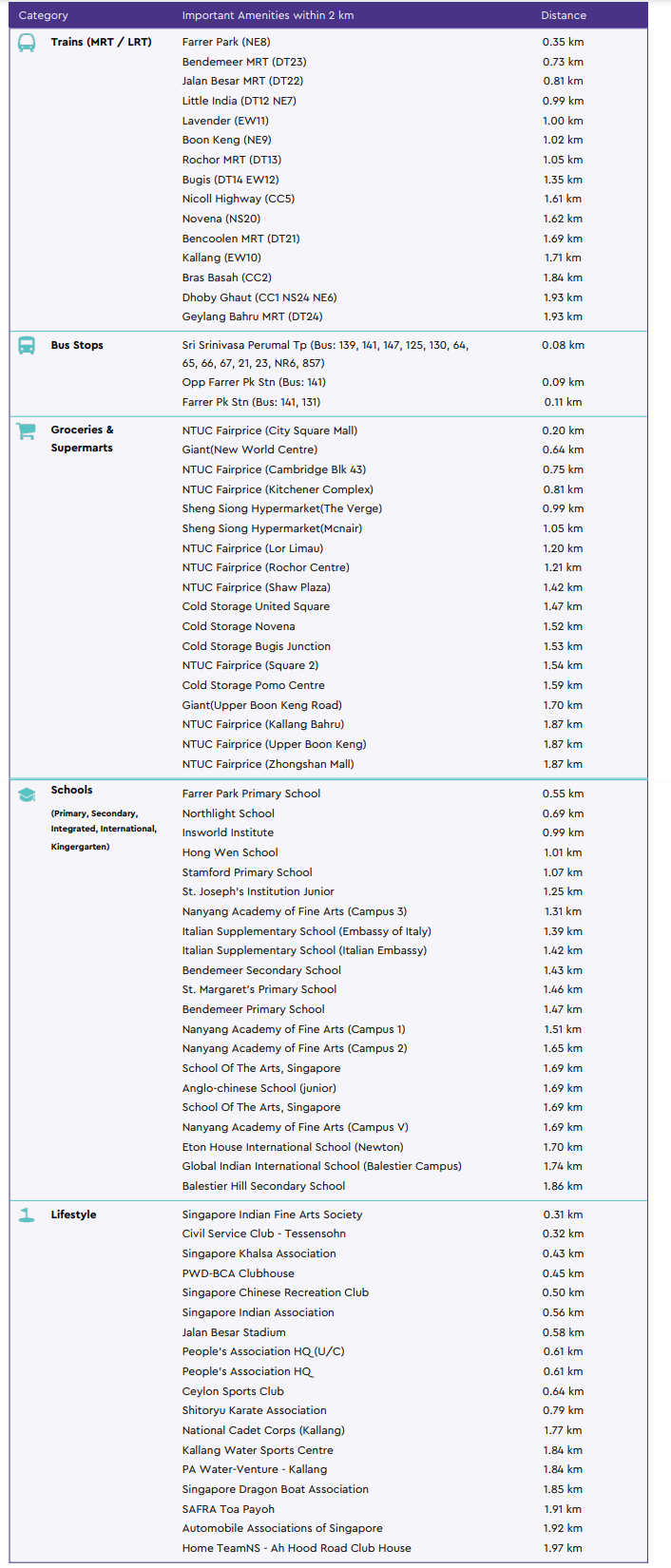
Task: Select Bendemeer MRT (DT23) entry
Action: [x=244, y=62]
